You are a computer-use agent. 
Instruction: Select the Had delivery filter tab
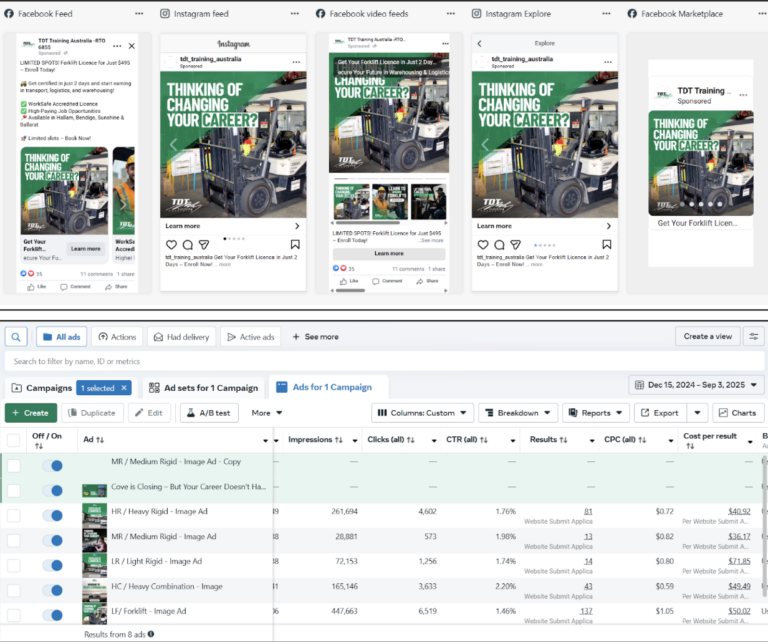point(181,337)
